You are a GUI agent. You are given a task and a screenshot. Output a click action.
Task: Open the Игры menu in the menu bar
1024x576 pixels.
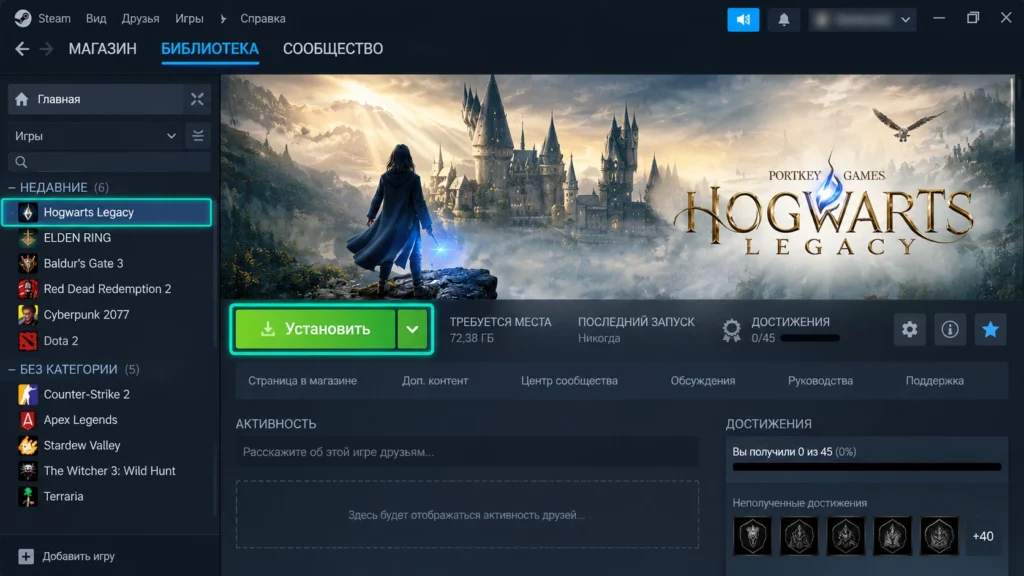click(x=189, y=18)
